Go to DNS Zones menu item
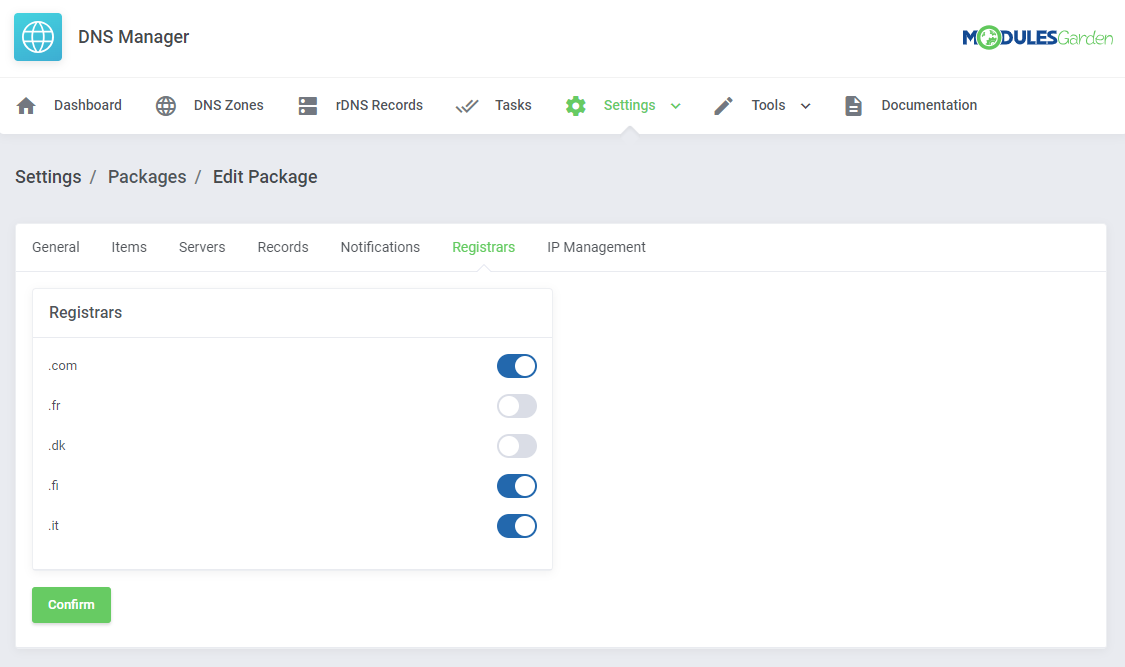Image resolution: width=1125 pixels, height=667 pixels. pos(228,105)
